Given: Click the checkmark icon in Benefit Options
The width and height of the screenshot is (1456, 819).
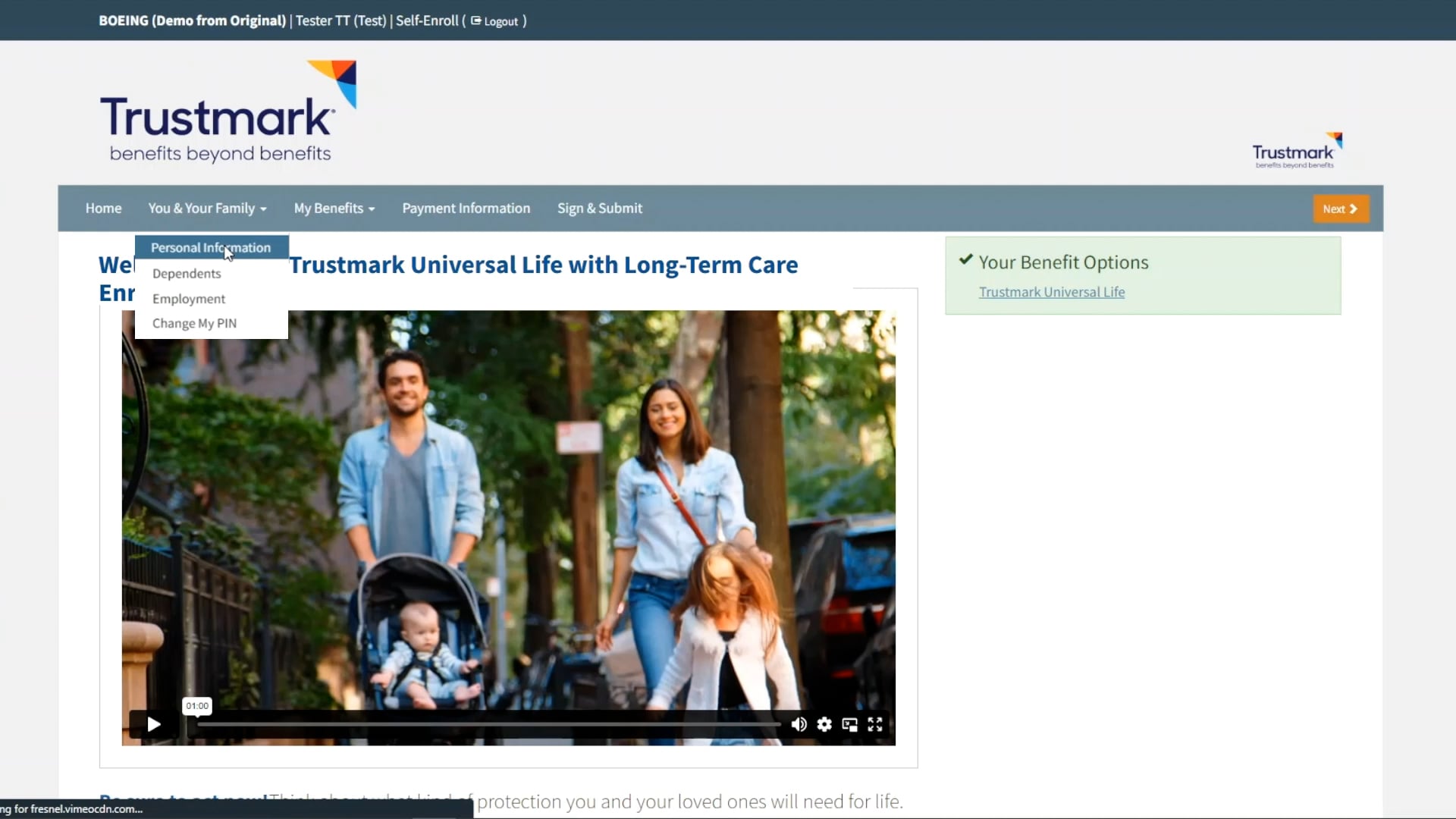Looking at the screenshot, I should coord(966,260).
